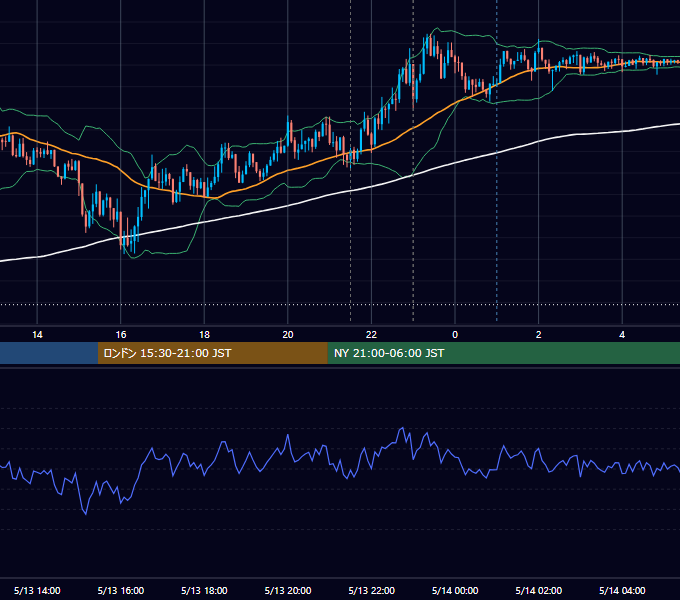Select the NY 21:00-06:00 JST session bar

point(503,353)
